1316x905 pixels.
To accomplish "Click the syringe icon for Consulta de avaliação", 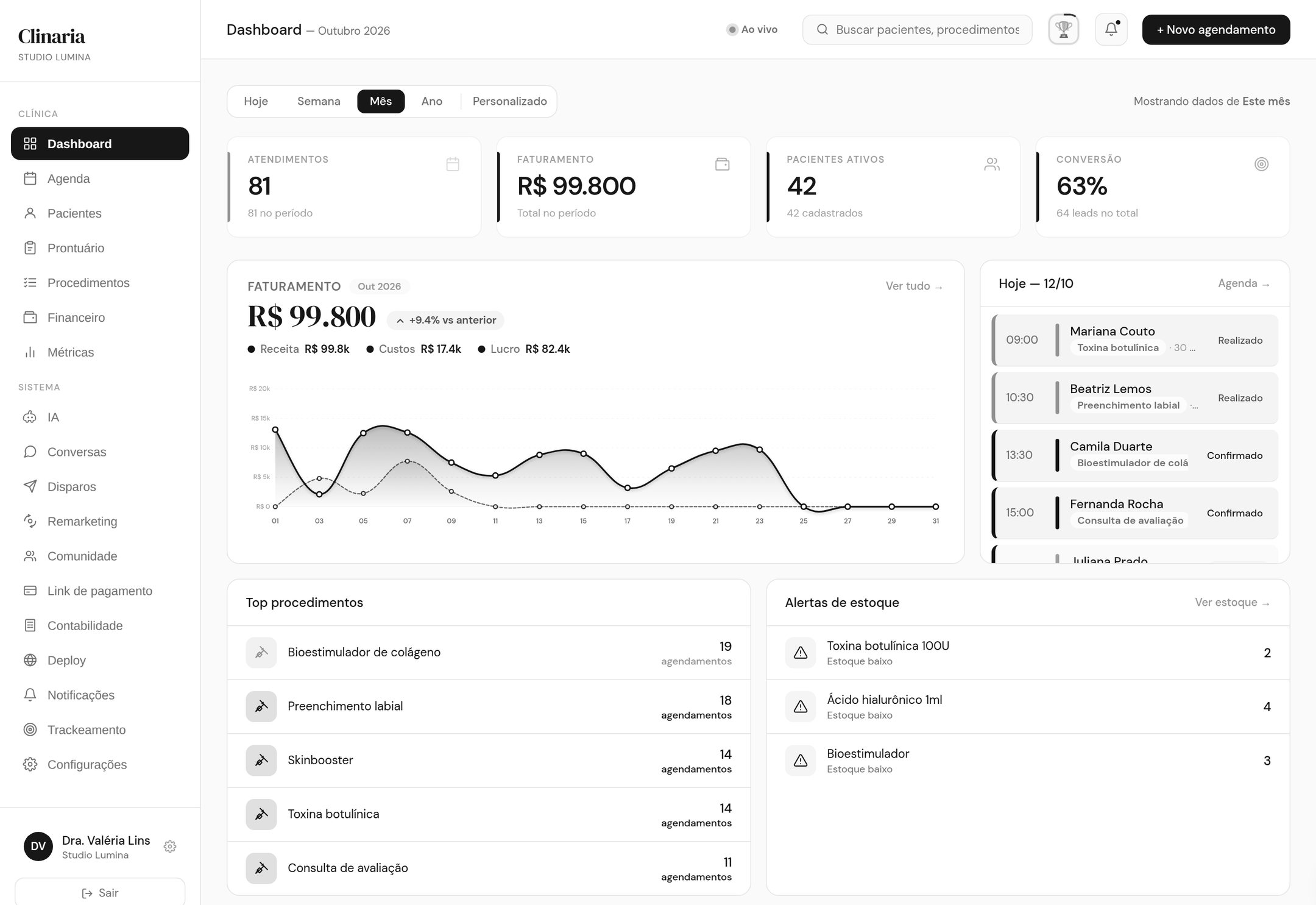I will 261,868.
